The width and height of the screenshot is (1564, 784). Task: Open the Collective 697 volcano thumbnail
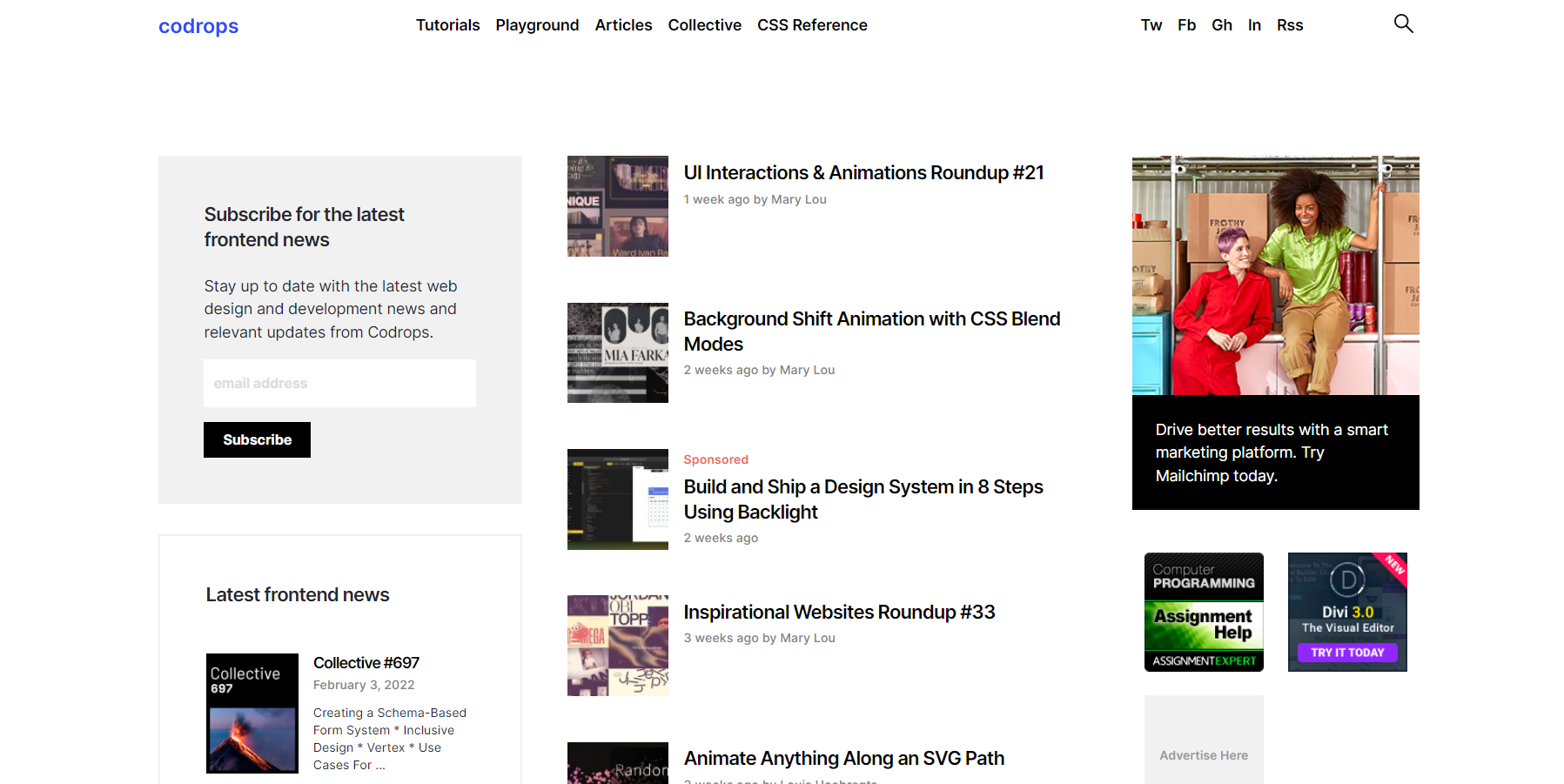click(252, 714)
